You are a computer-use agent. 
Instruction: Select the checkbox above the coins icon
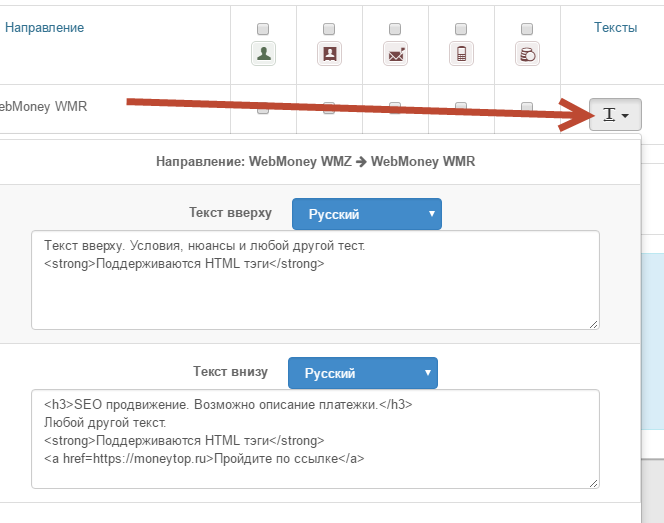point(527,28)
